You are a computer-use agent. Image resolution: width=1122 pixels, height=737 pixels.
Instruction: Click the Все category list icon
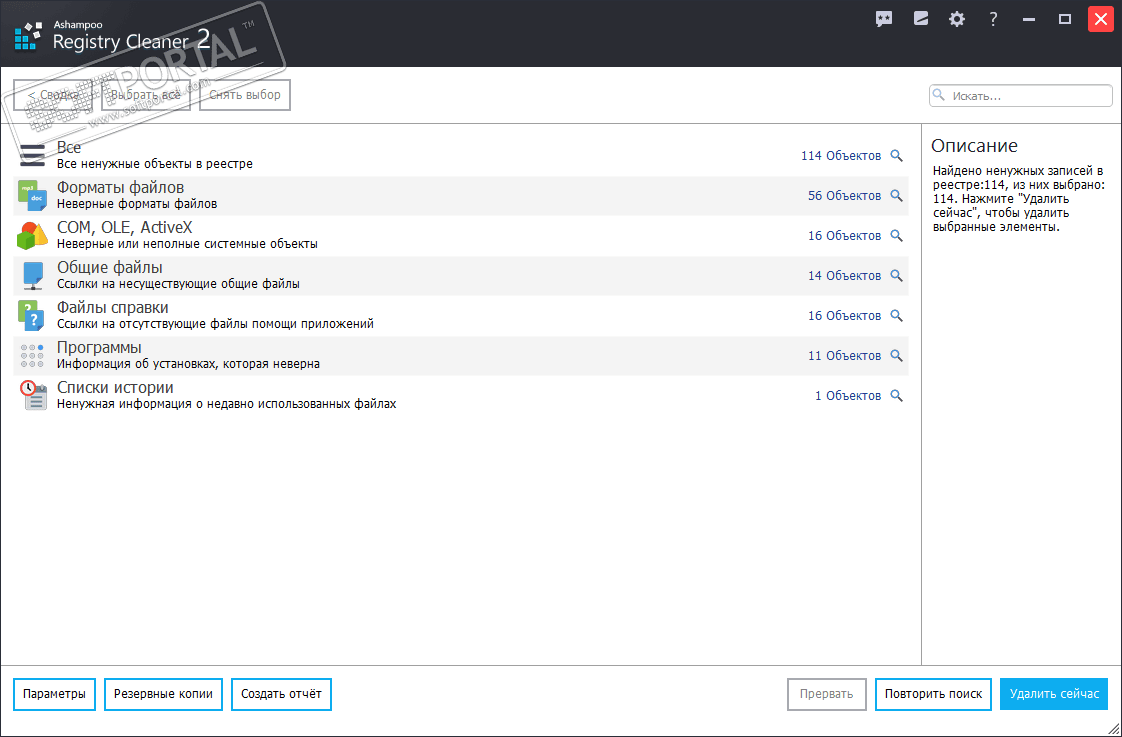pyautogui.click(x=32, y=155)
